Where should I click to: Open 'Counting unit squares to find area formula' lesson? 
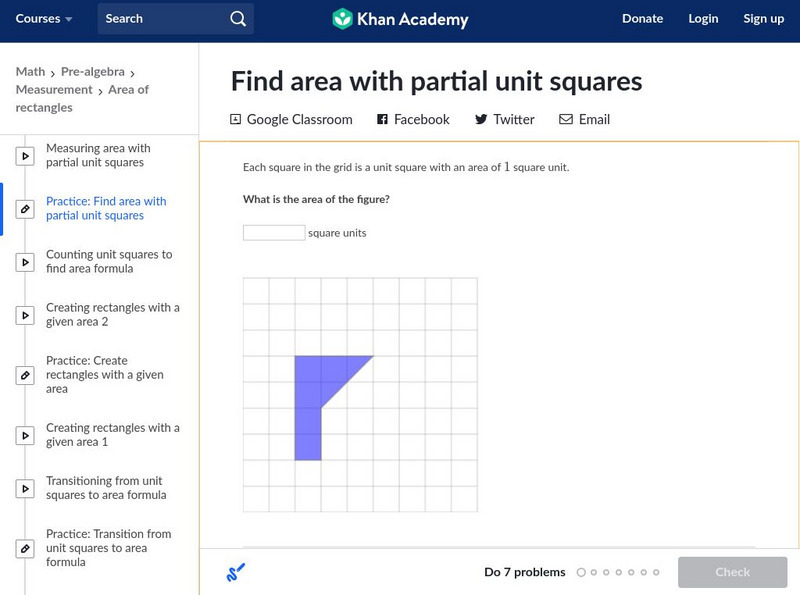tap(109, 262)
